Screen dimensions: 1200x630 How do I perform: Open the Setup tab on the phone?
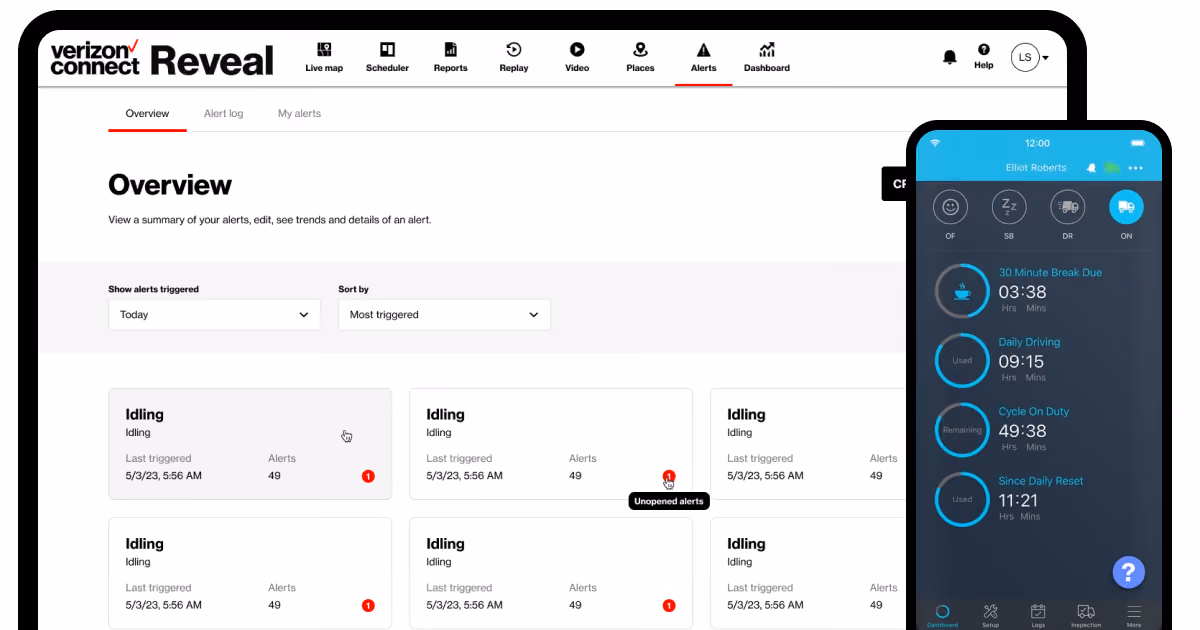point(990,615)
